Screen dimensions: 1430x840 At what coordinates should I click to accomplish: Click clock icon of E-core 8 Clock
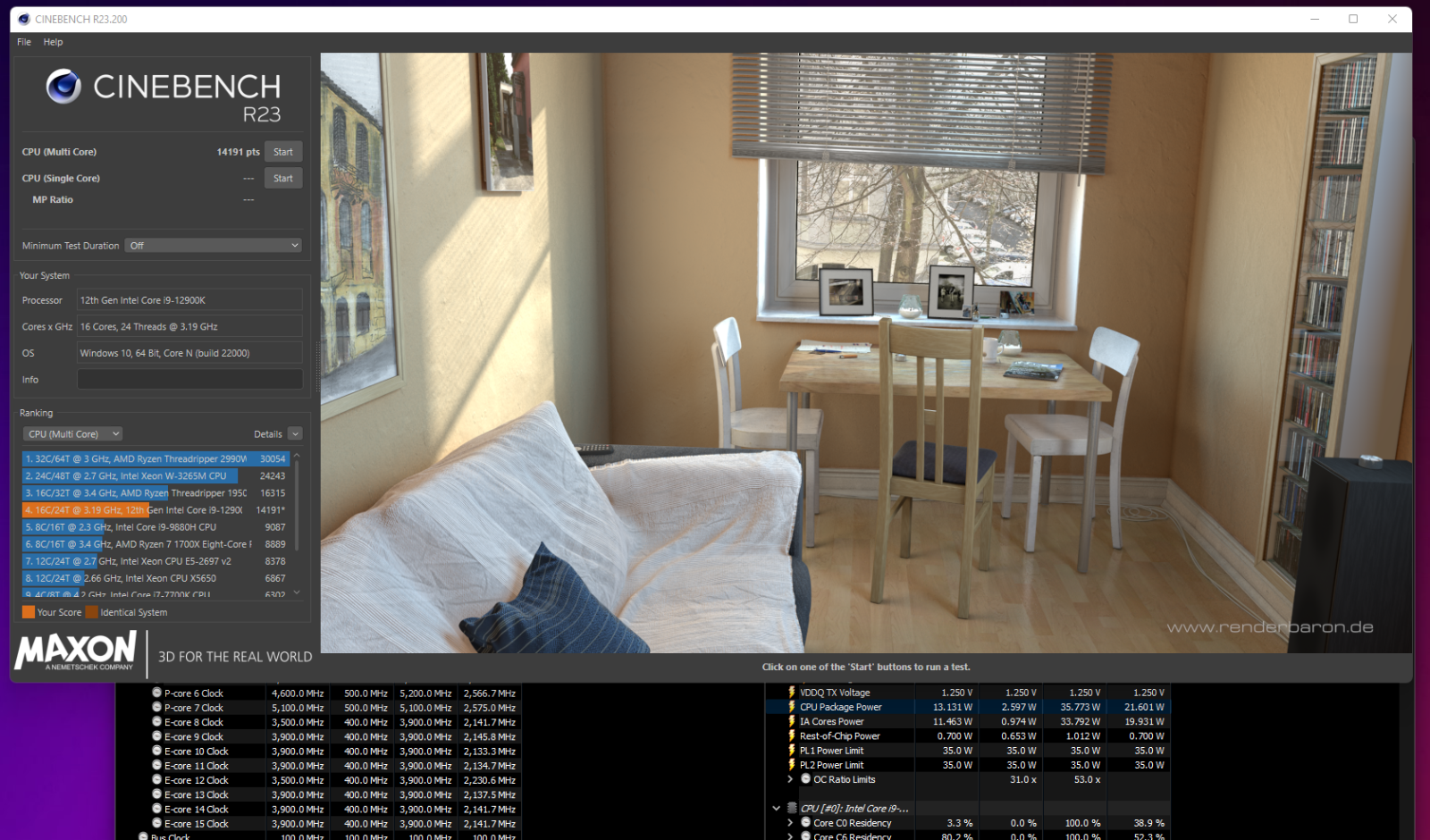[x=156, y=721]
